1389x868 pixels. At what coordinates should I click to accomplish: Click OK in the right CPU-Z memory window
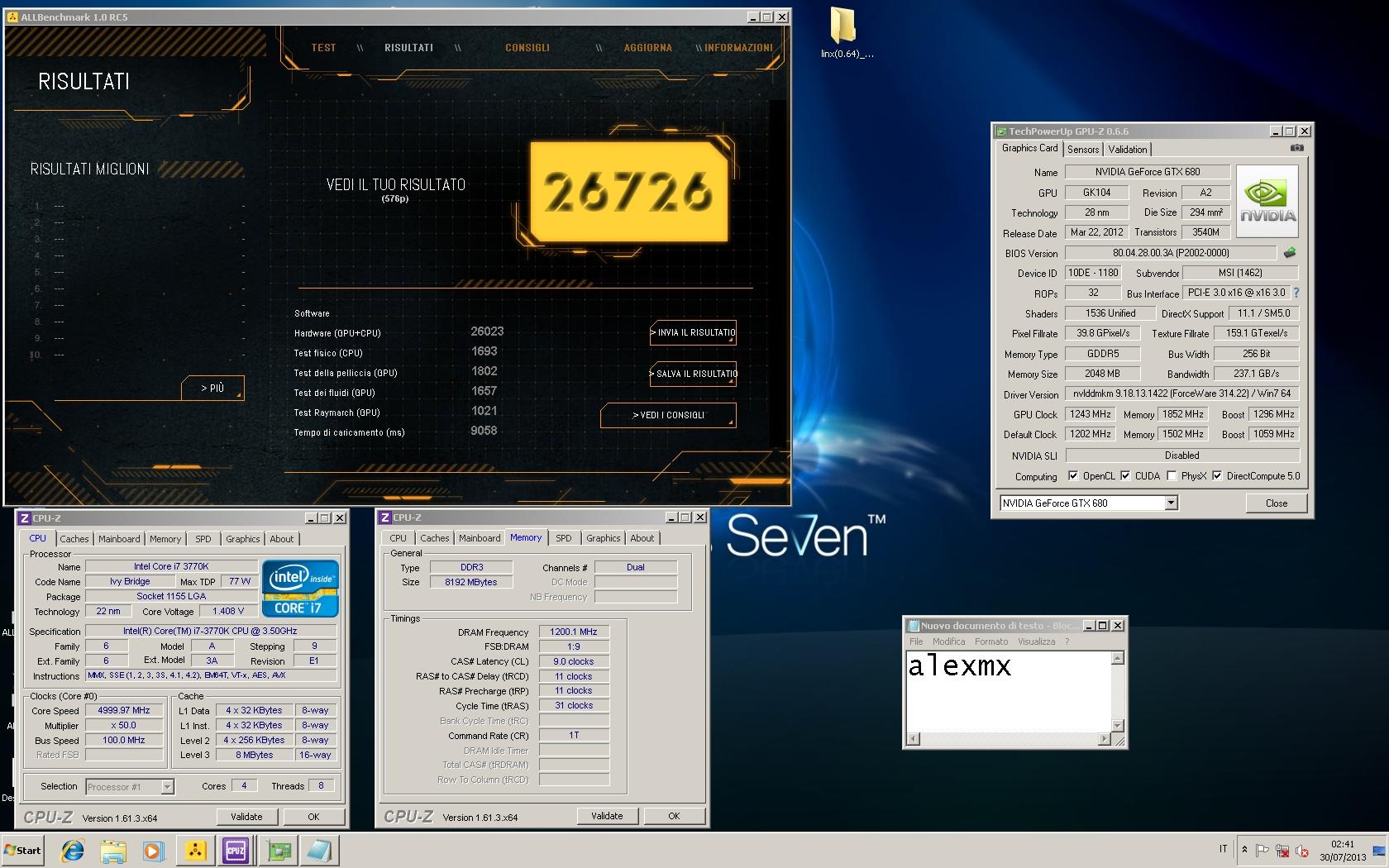click(x=674, y=816)
